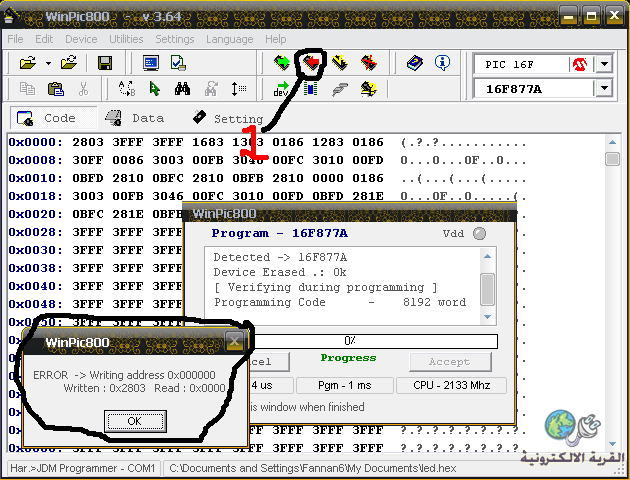Click address 0x0000: in the code view
Image resolution: width=630 pixels, height=480 pixels.
click(x=36, y=142)
